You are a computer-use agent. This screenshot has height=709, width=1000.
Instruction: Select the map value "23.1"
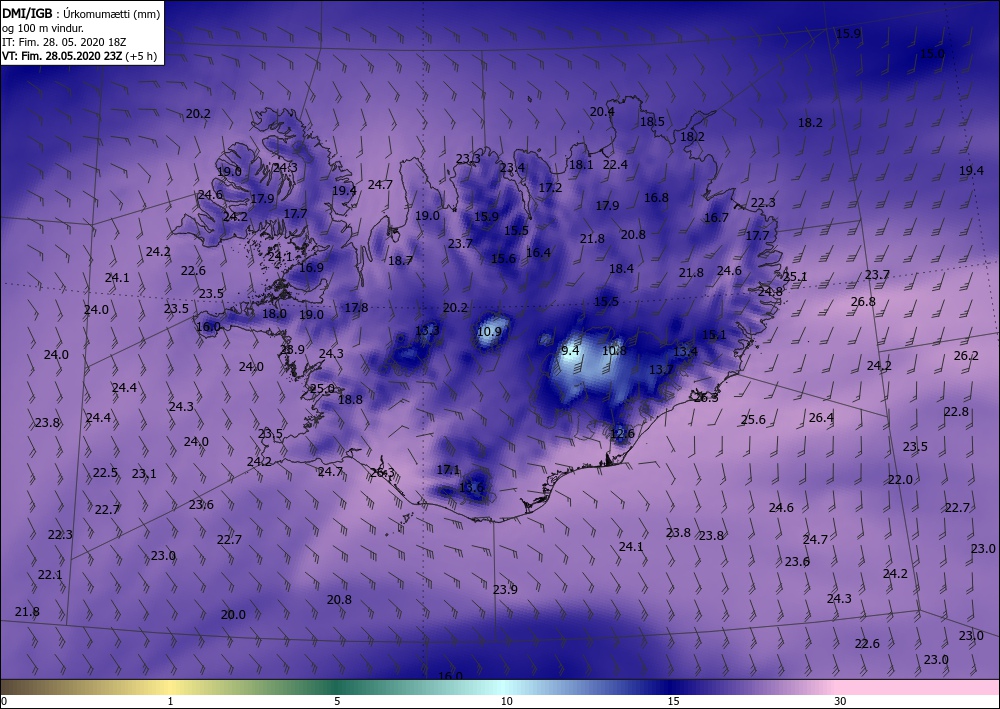[144, 474]
